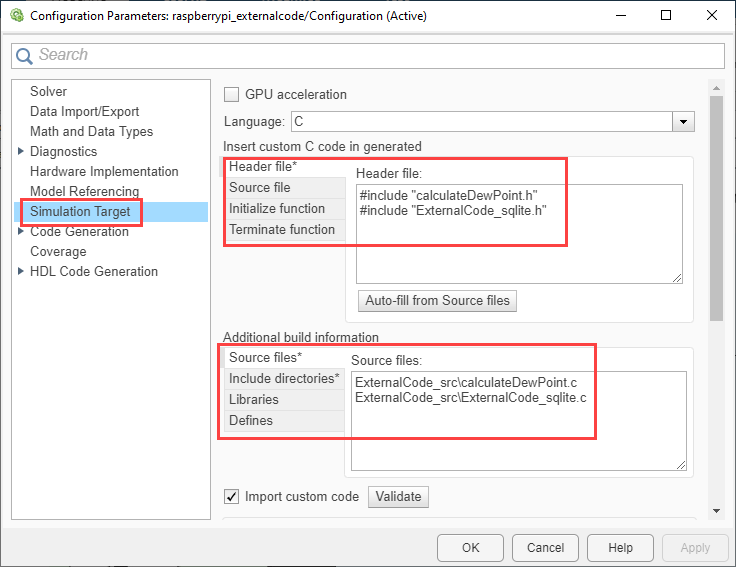Viewport: 736px width, 567px height.
Task: Select the Include directories tab
Action: [x=284, y=378]
